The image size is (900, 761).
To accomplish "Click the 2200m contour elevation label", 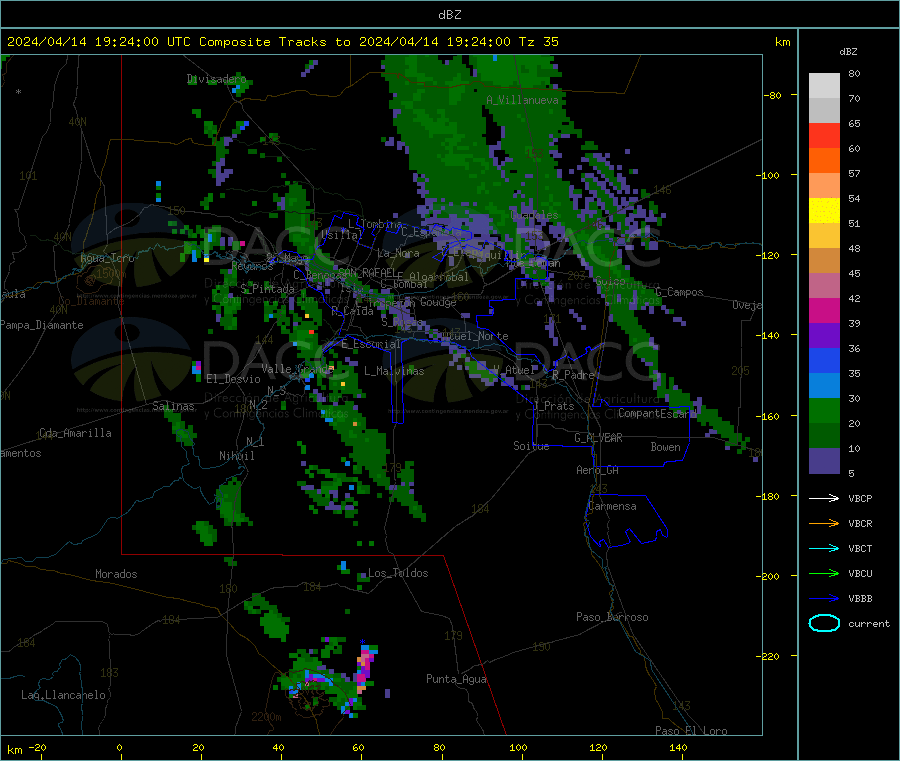I will click(266, 717).
